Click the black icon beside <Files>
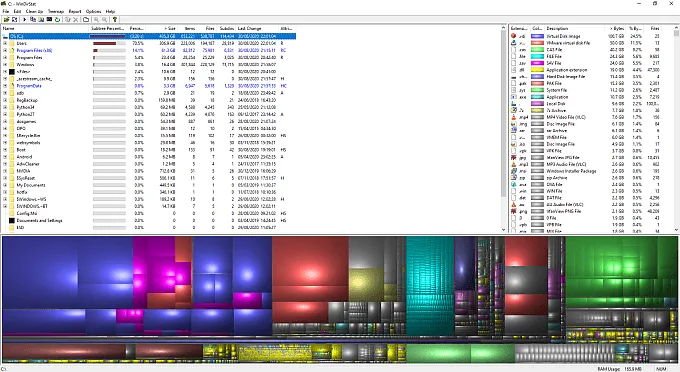The width and height of the screenshot is (680, 372). [x=12, y=72]
